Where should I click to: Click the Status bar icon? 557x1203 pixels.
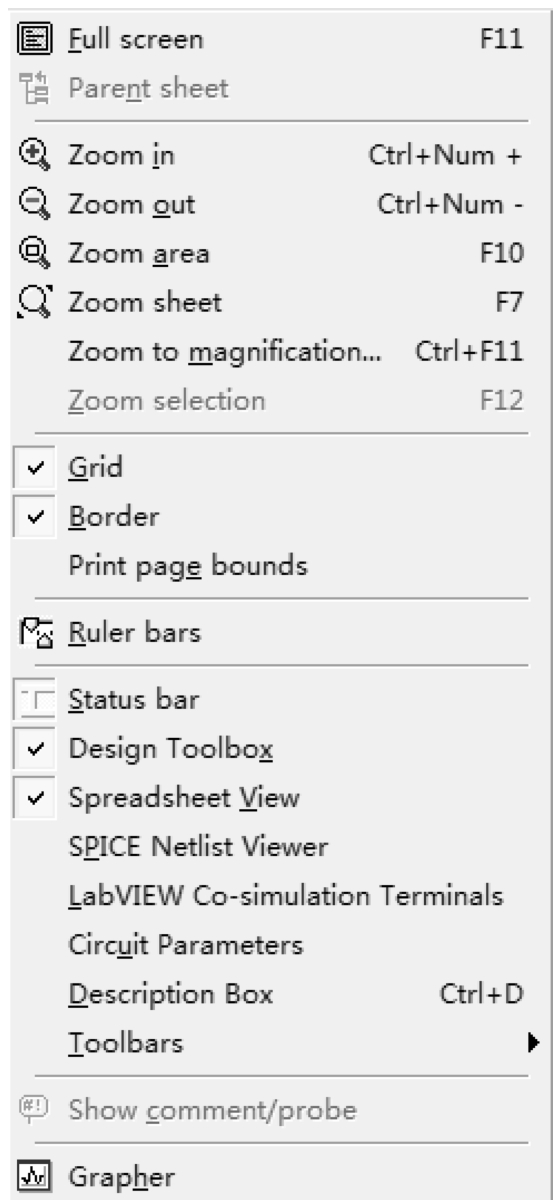(31, 700)
